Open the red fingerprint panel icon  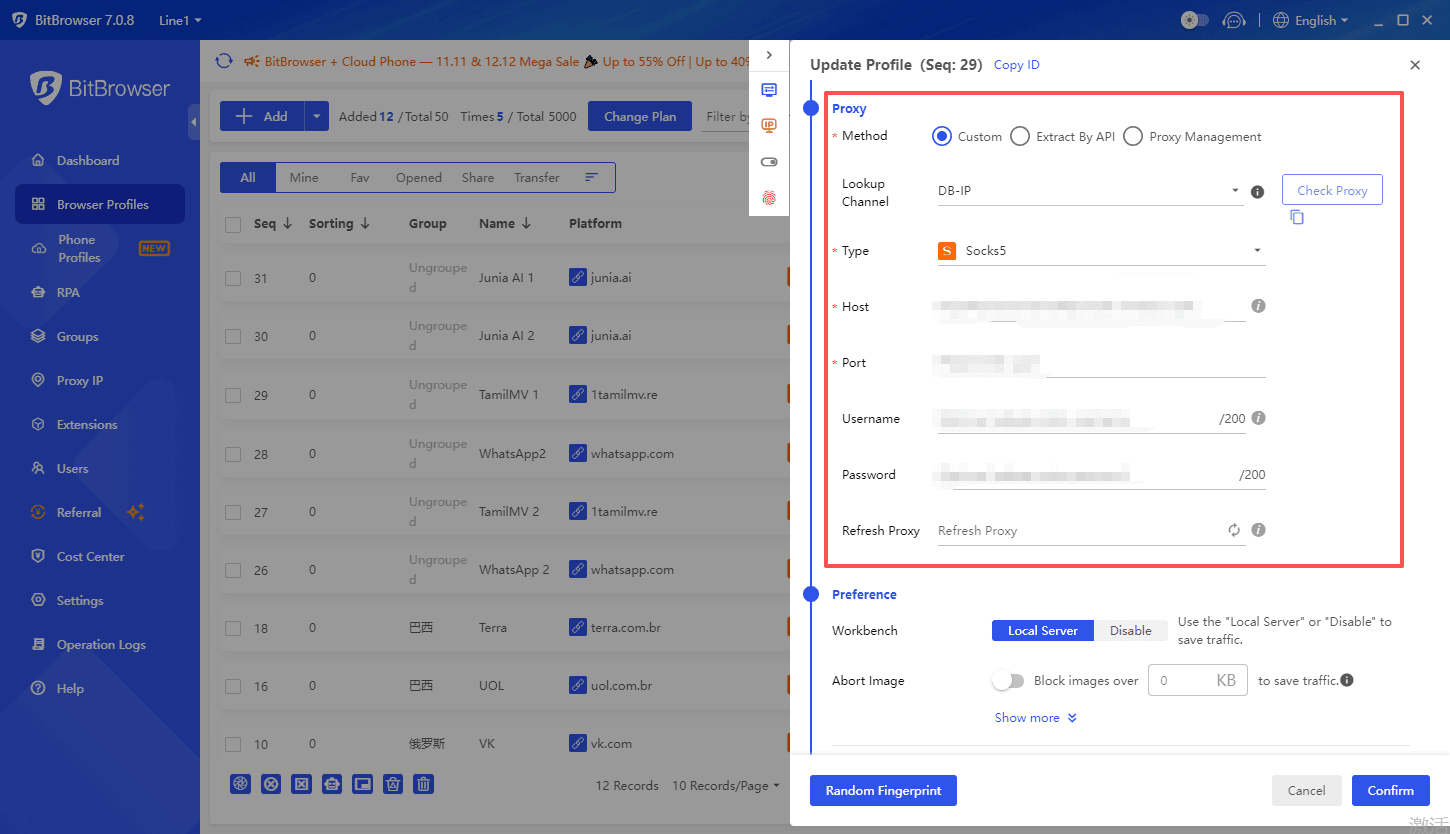pos(769,198)
